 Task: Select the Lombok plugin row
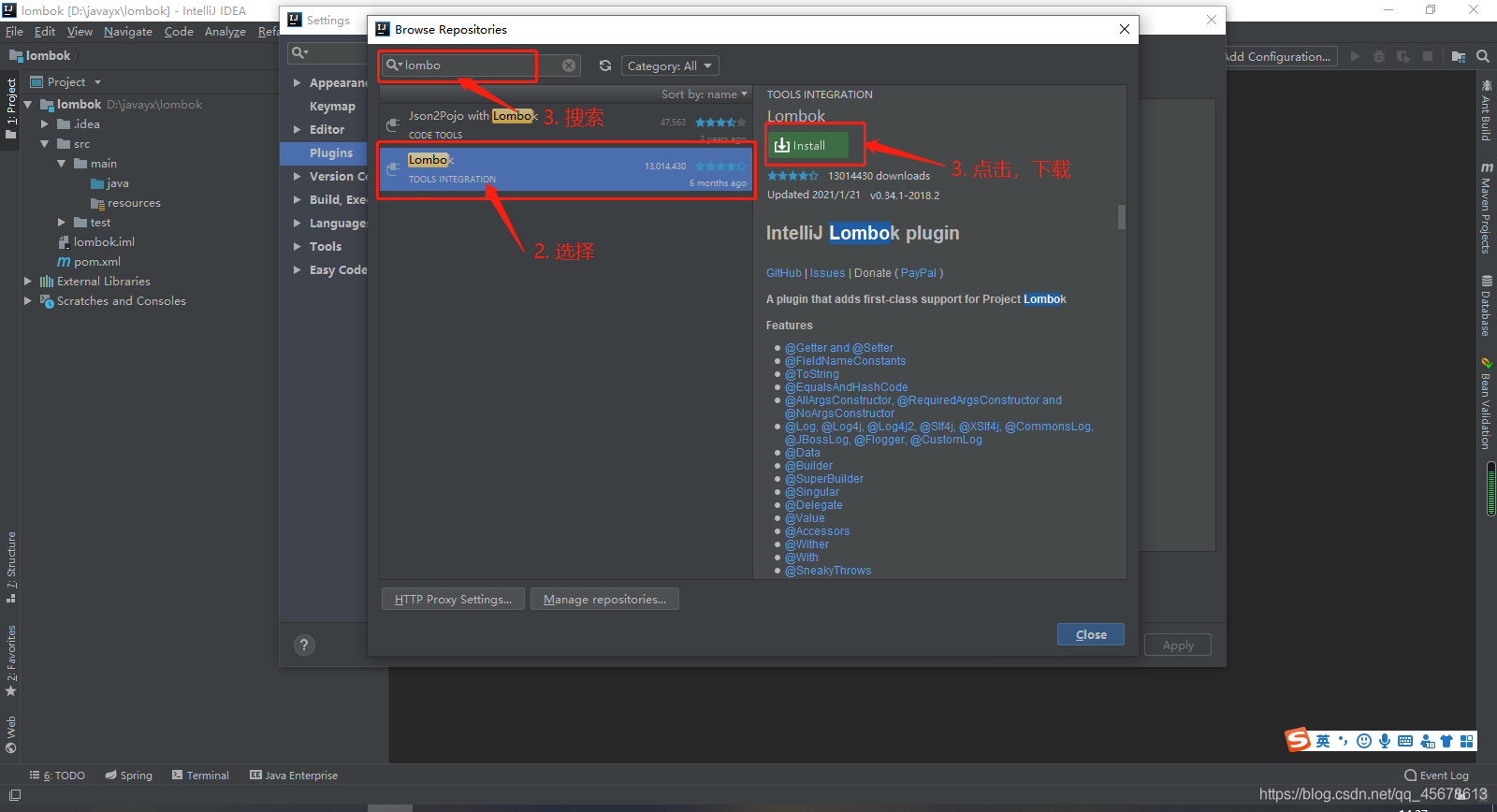coord(566,169)
